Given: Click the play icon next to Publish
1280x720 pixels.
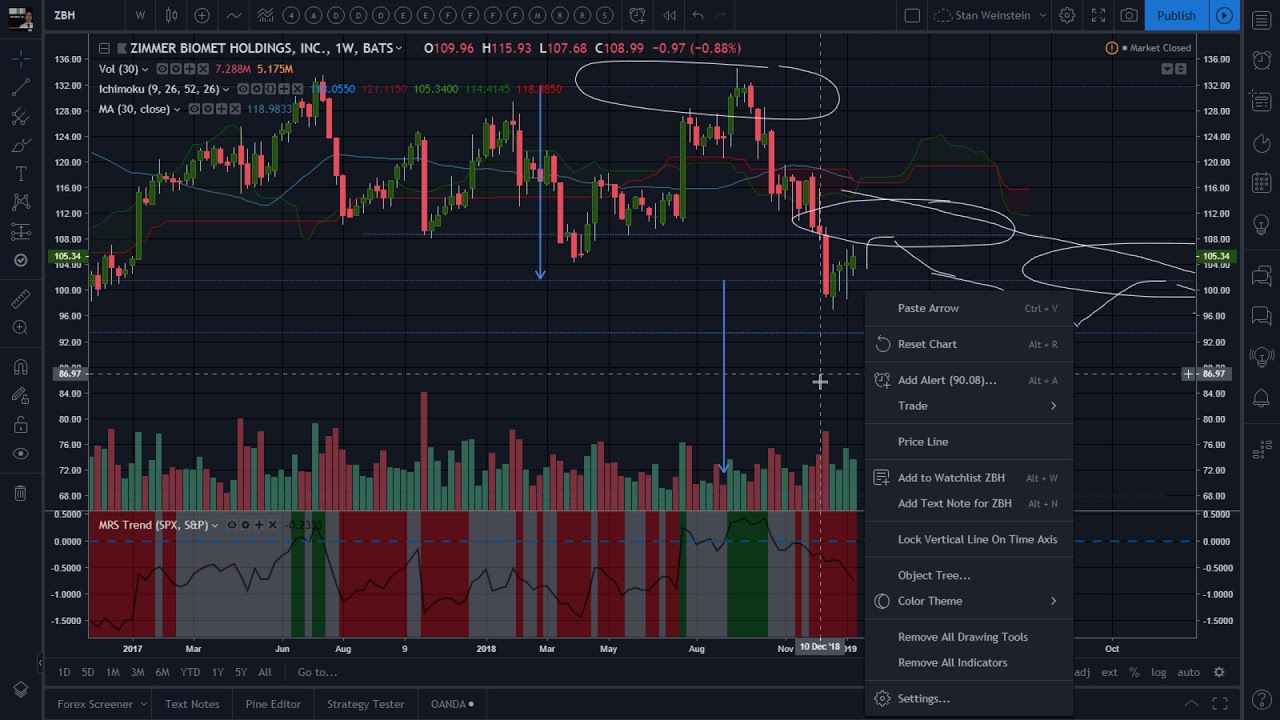Looking at the screenshot, I should pos(1224,15).
